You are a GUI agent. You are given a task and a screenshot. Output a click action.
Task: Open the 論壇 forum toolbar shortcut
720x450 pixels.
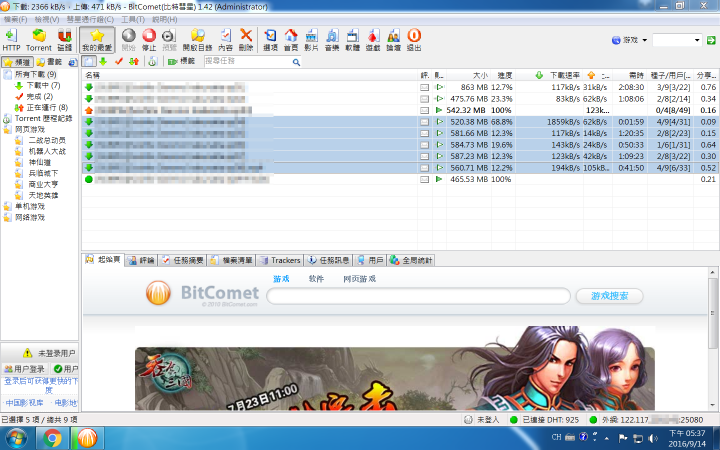click(x=394, y=40)
